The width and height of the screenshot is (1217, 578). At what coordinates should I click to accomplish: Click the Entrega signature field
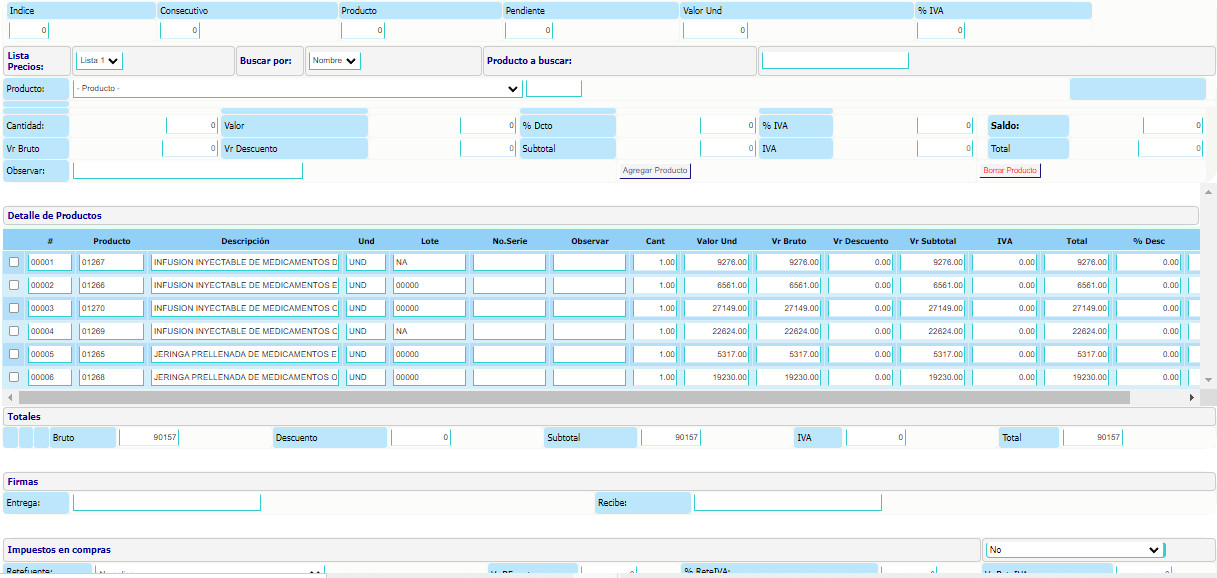tap(166, 502)
